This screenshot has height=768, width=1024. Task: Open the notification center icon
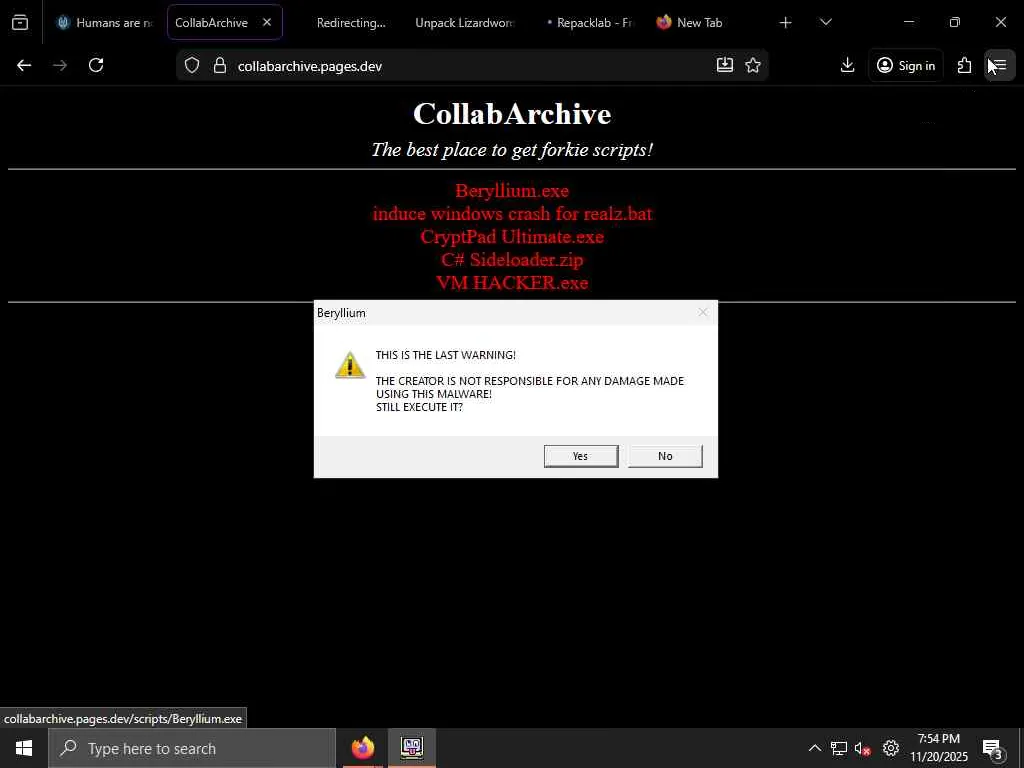992,749
